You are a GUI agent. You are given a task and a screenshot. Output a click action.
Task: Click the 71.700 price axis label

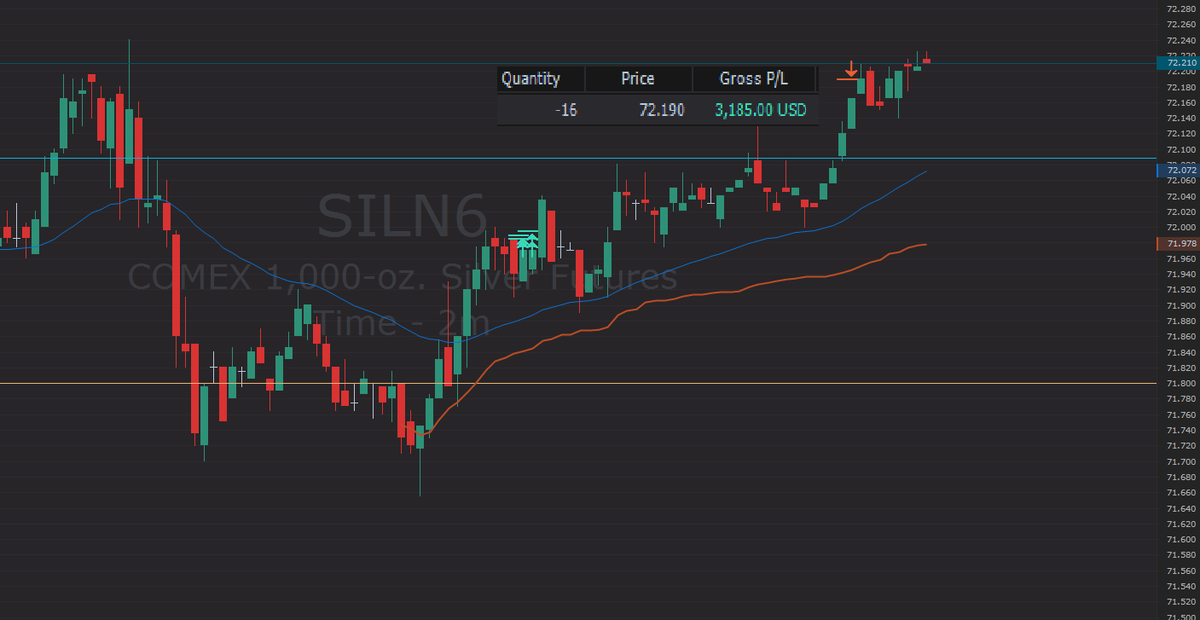coord(1181,461)
